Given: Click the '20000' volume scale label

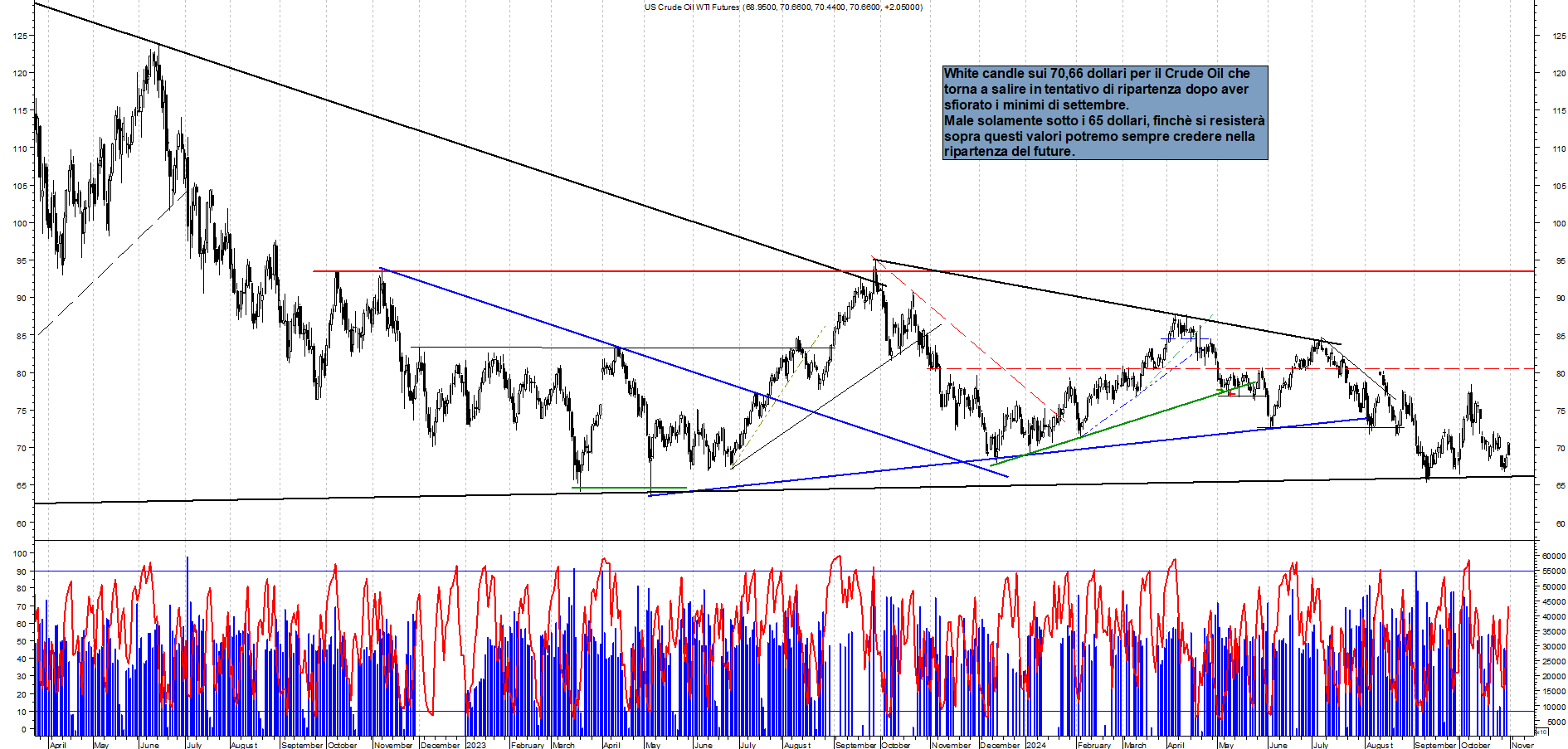Looking at the screenshot, I should (1554, 677).
